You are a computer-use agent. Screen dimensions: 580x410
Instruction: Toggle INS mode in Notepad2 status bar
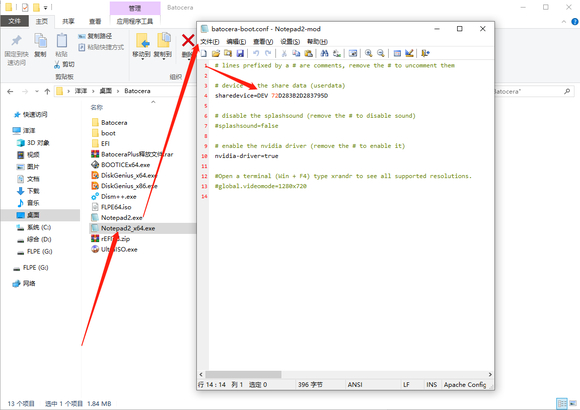(x=431, y=385)
